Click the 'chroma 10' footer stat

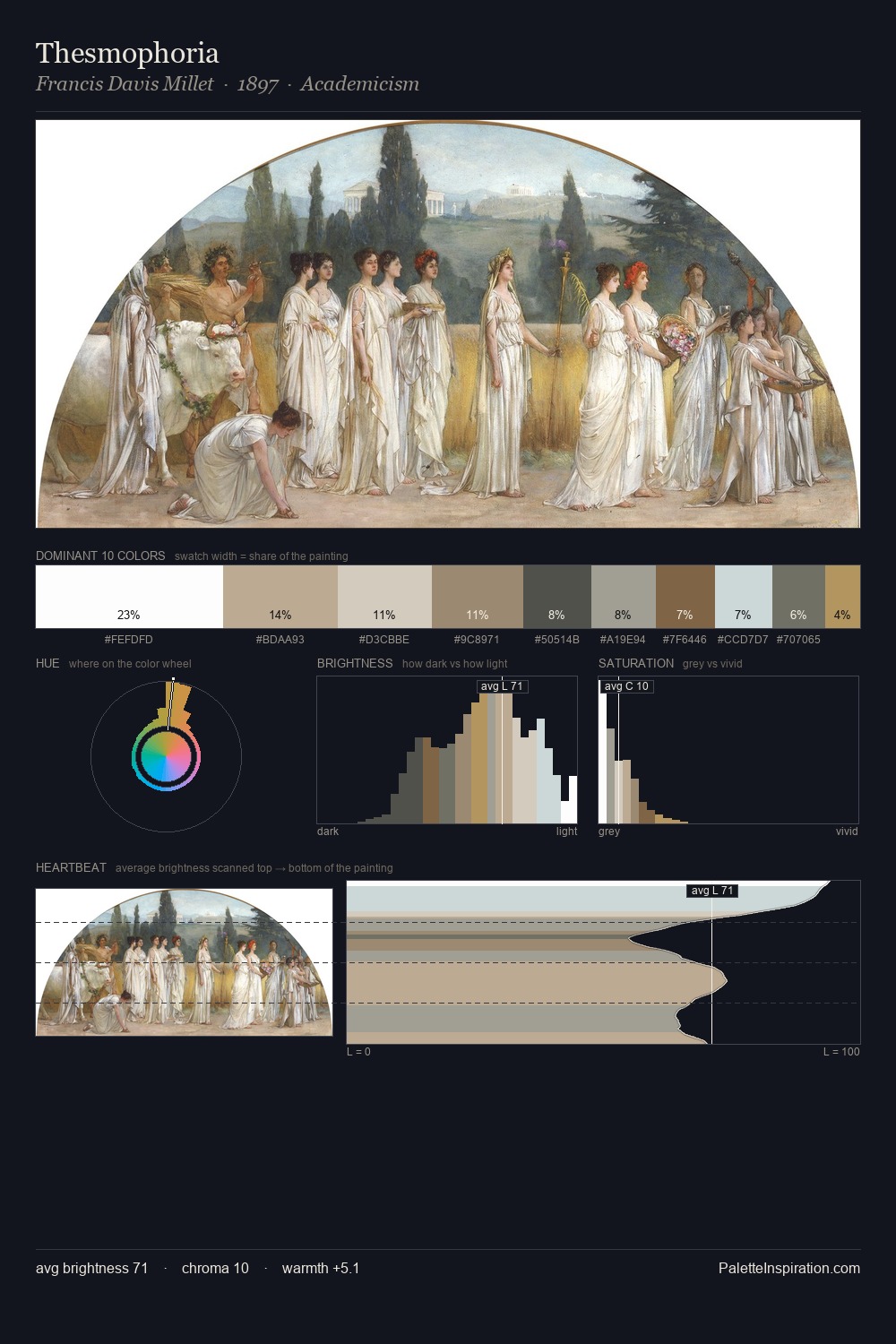click(x=215, y=1268)
